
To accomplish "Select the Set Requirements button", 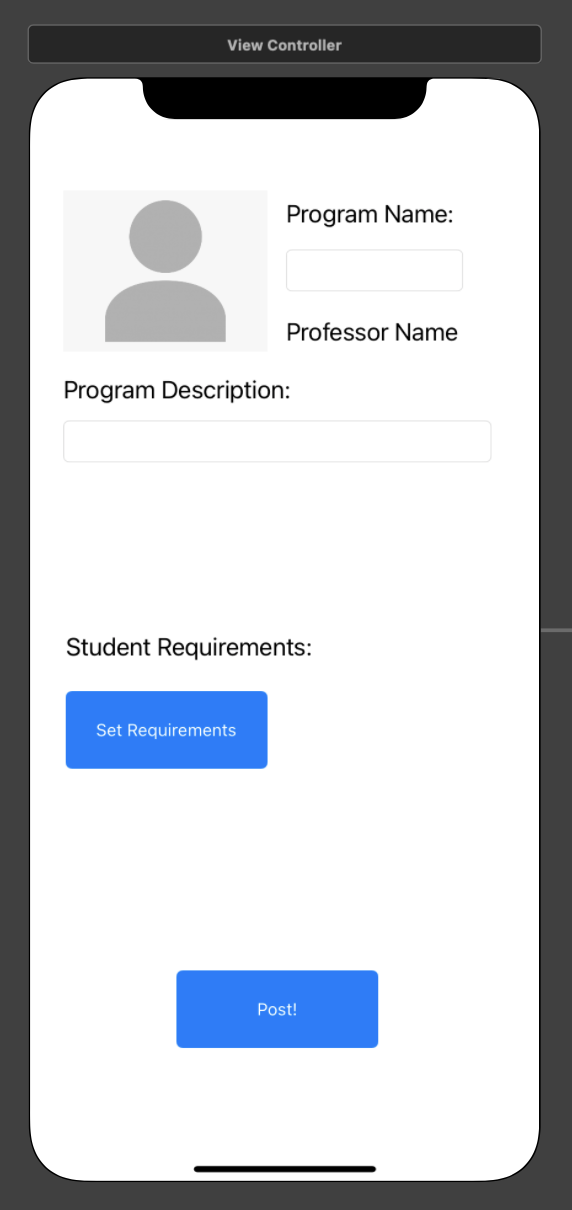I will click(x=166, y=730).
